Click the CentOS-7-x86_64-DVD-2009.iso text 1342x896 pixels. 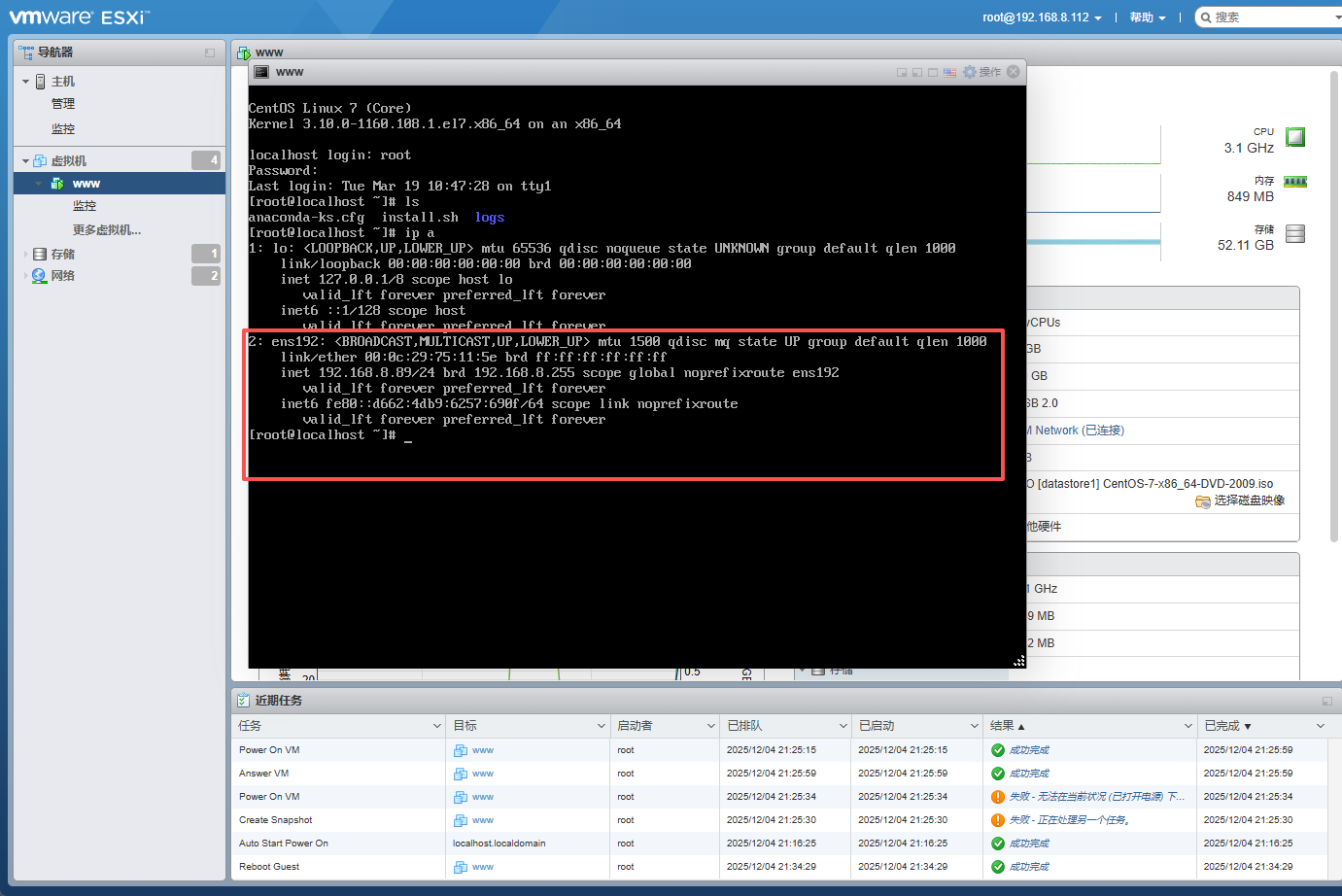tap(1187, 484)
